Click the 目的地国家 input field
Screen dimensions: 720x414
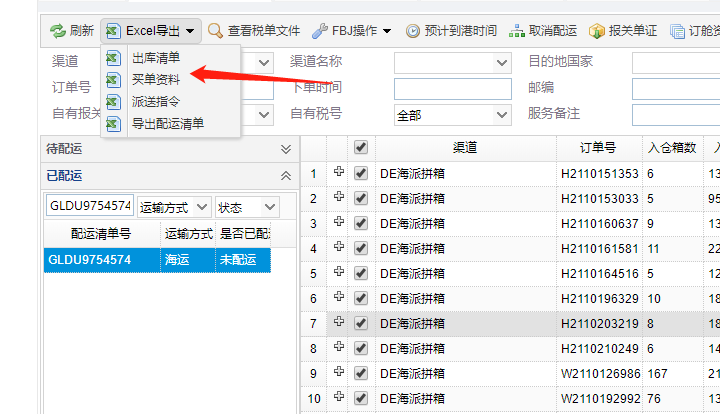coord(676,62)
